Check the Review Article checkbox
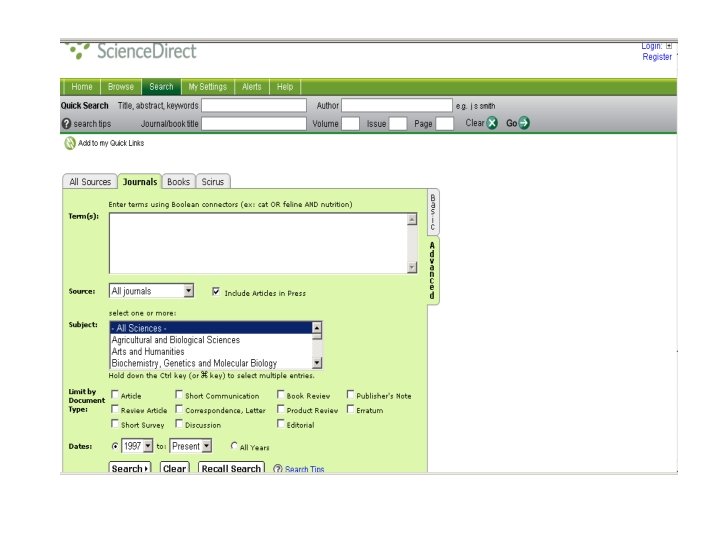This screenshot has height=540, width=720. click(x=115, y=409)
